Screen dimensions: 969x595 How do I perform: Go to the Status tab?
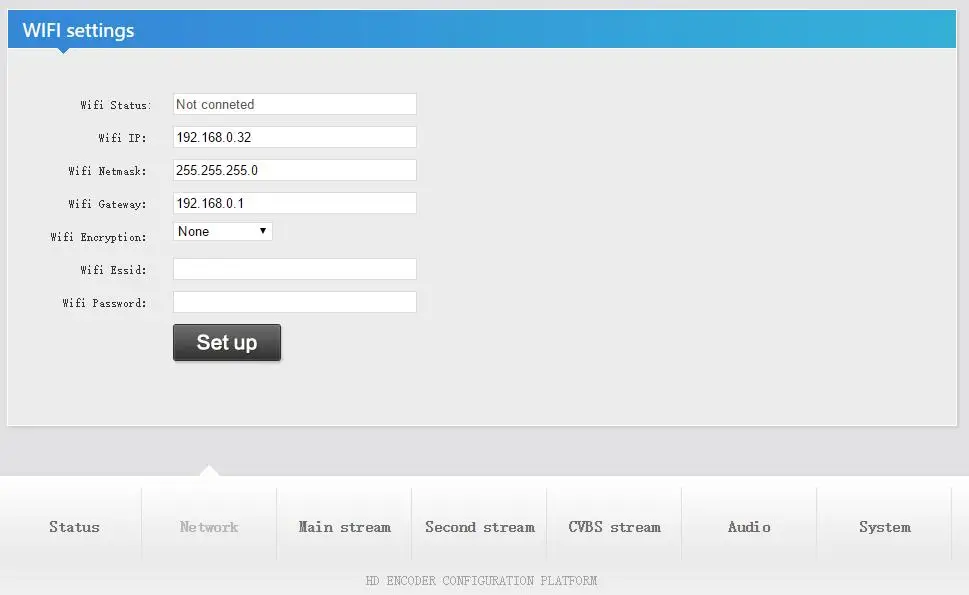[74, 527]
